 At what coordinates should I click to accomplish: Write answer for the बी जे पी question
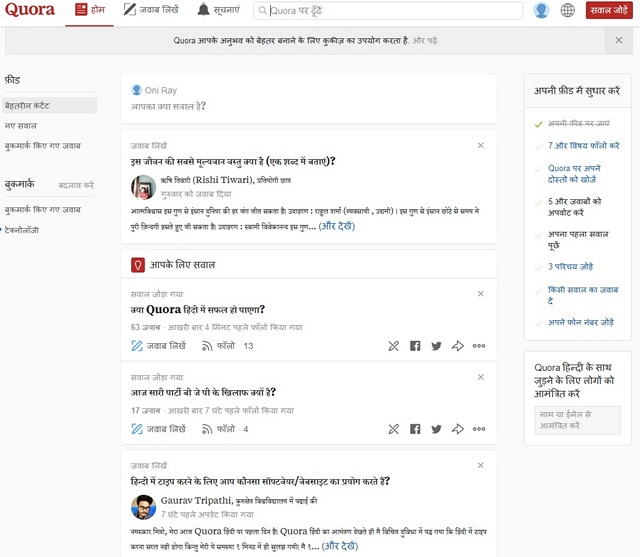point(158,429)
